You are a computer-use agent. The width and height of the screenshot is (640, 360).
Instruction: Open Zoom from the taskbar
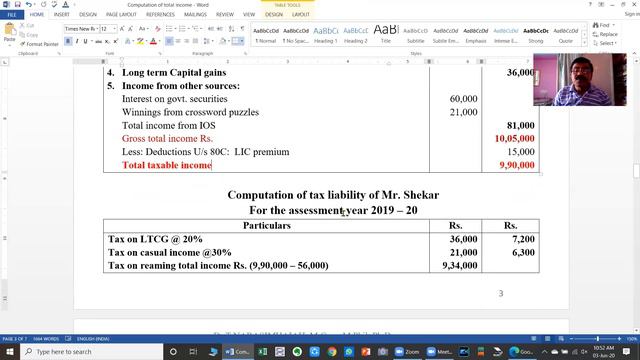click(407, 351)
